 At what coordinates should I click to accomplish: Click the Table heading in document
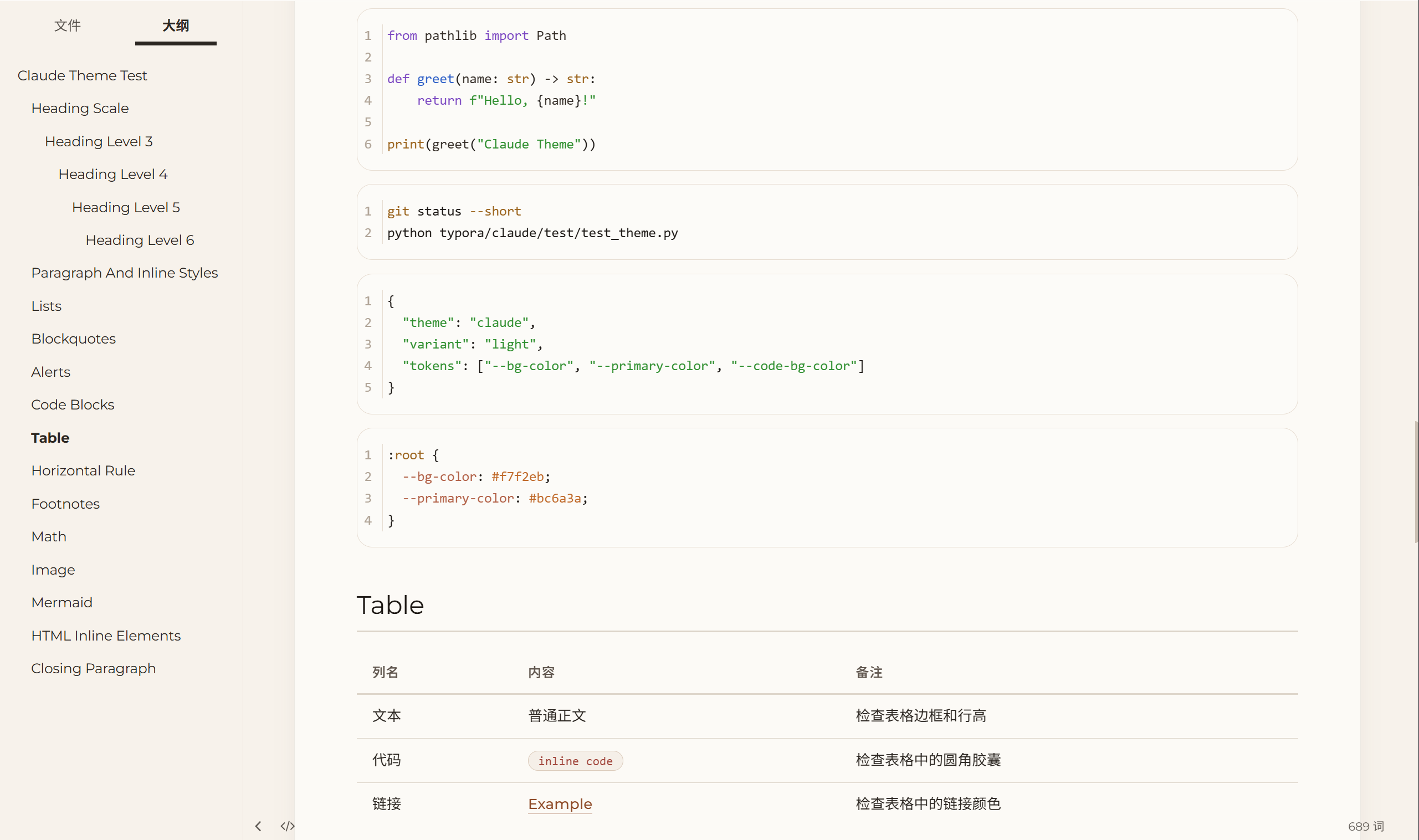[390, 605]
